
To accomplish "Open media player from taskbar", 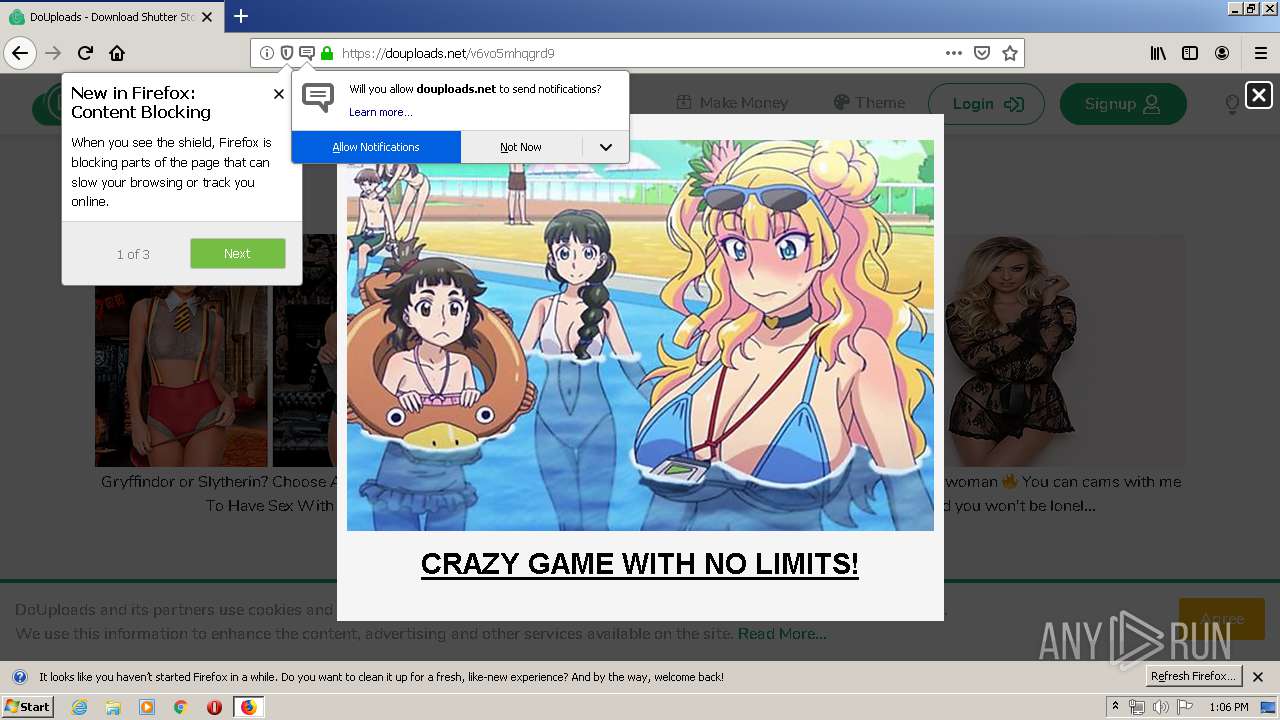I will pos(147,707).
